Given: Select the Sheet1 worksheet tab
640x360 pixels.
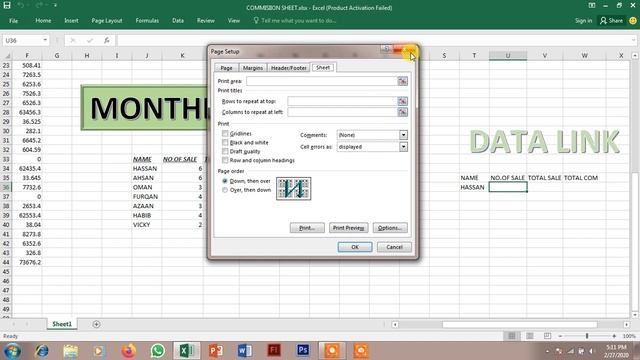Looking at the screenshot, I should click(62, 324).
